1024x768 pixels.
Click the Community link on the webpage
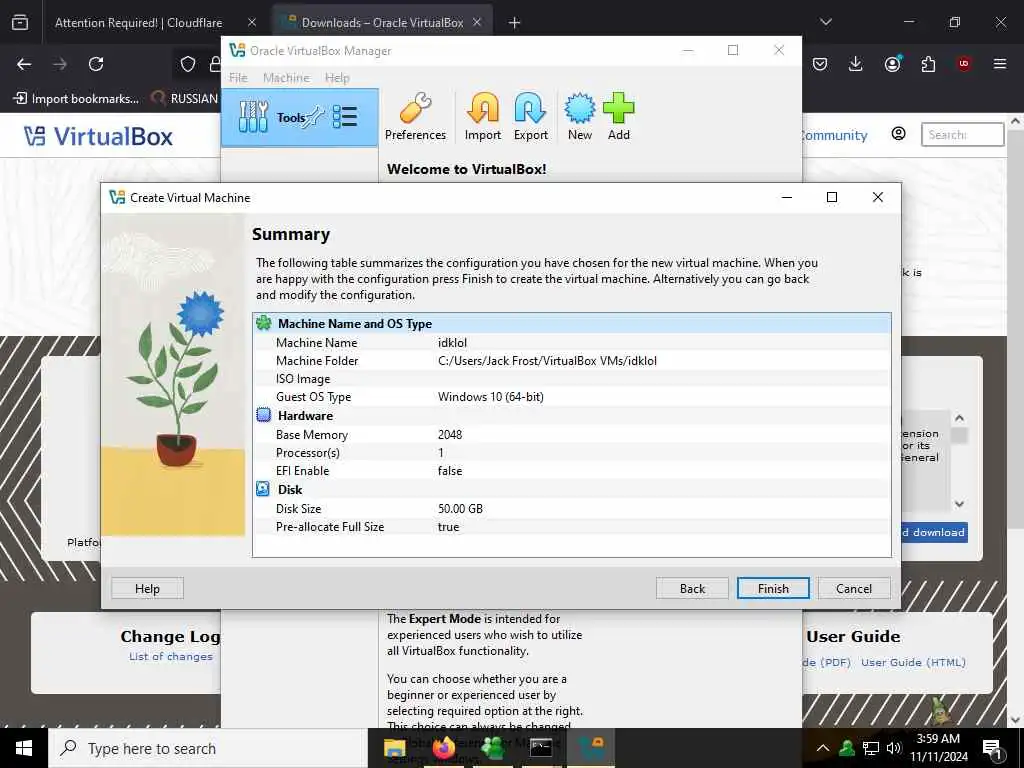(x=835, y=135)
